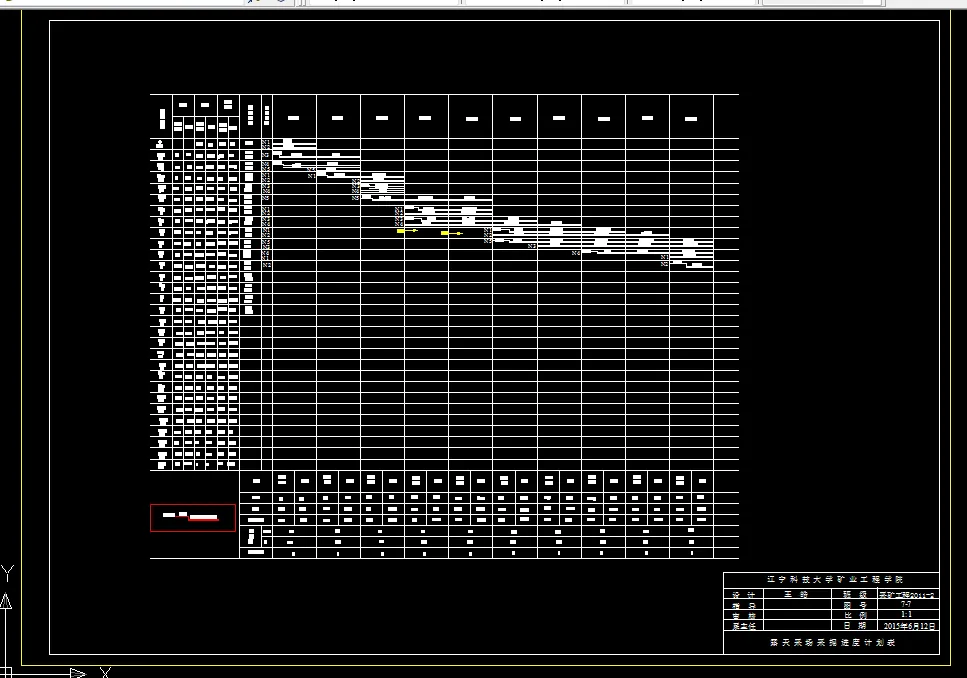Select the 日期 label in title block
967x678 pixels.
tap(855, 626)
